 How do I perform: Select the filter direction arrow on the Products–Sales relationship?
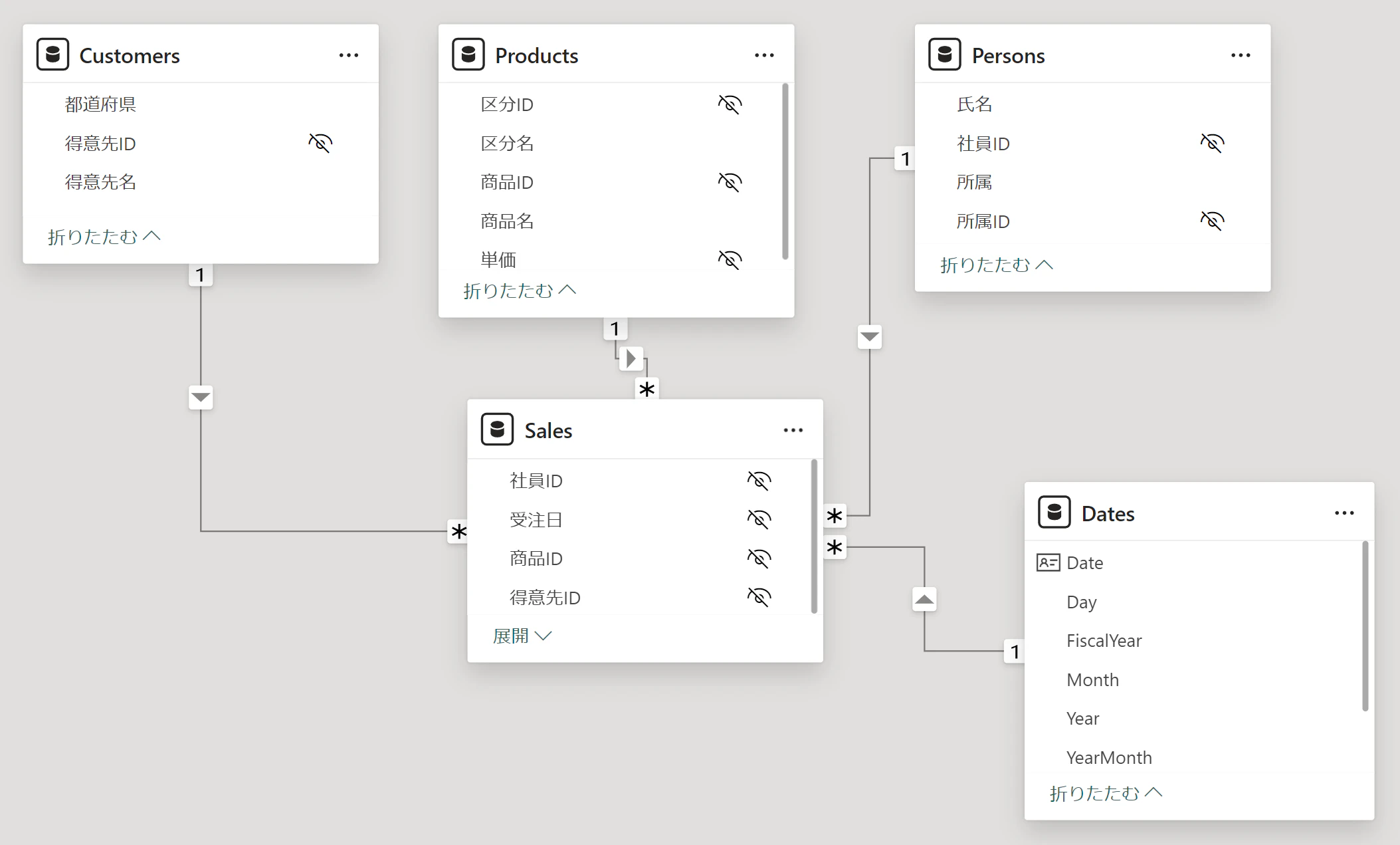(x=631, y=358)
